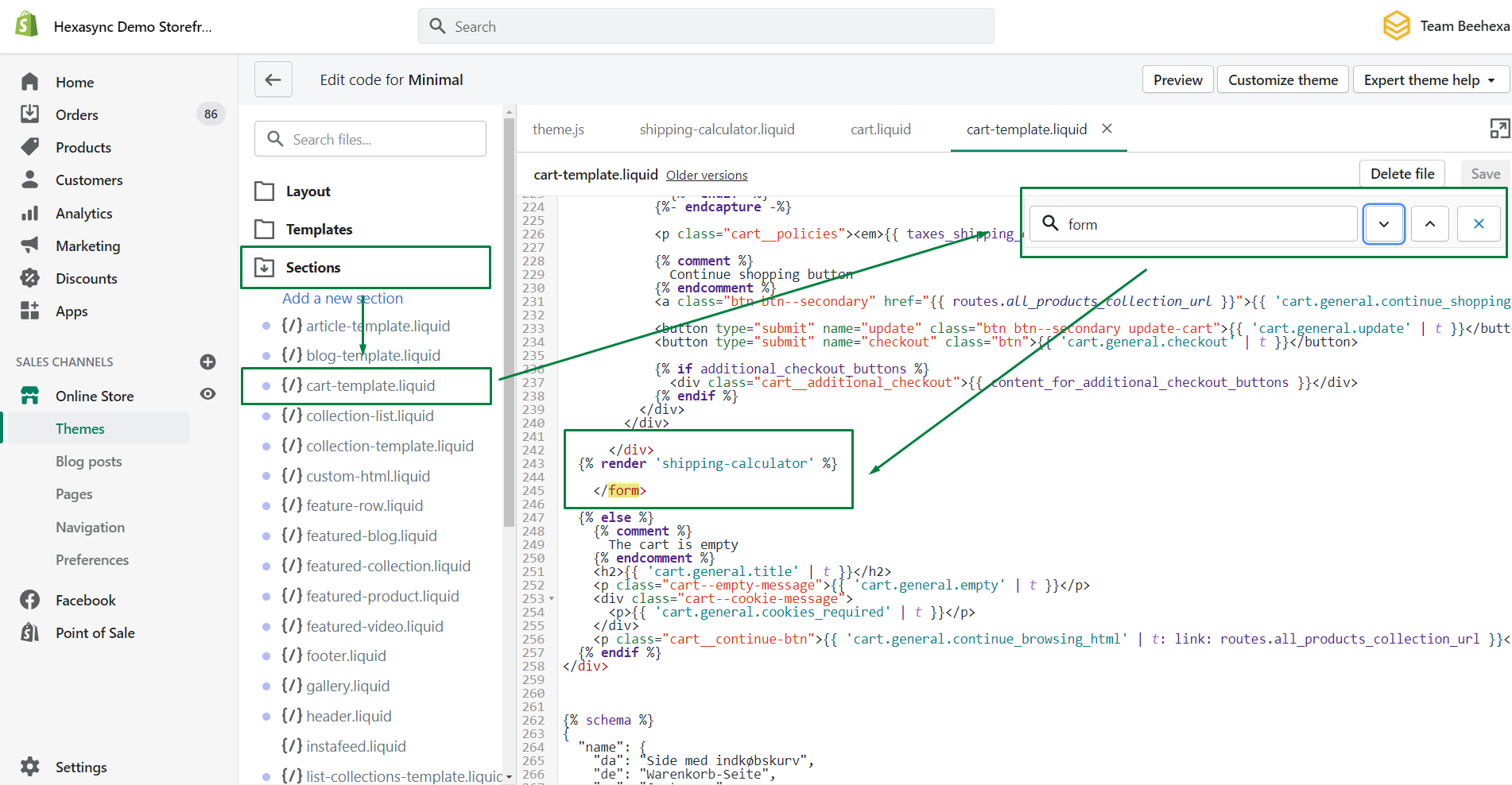The image size is (1512, 785).
Task: Switch to the cart.liquid tab
Action: point(881,129)
